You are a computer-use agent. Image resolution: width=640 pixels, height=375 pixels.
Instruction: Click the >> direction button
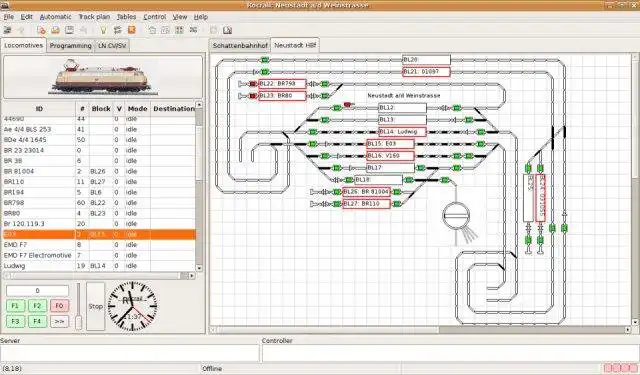[59, 322]
